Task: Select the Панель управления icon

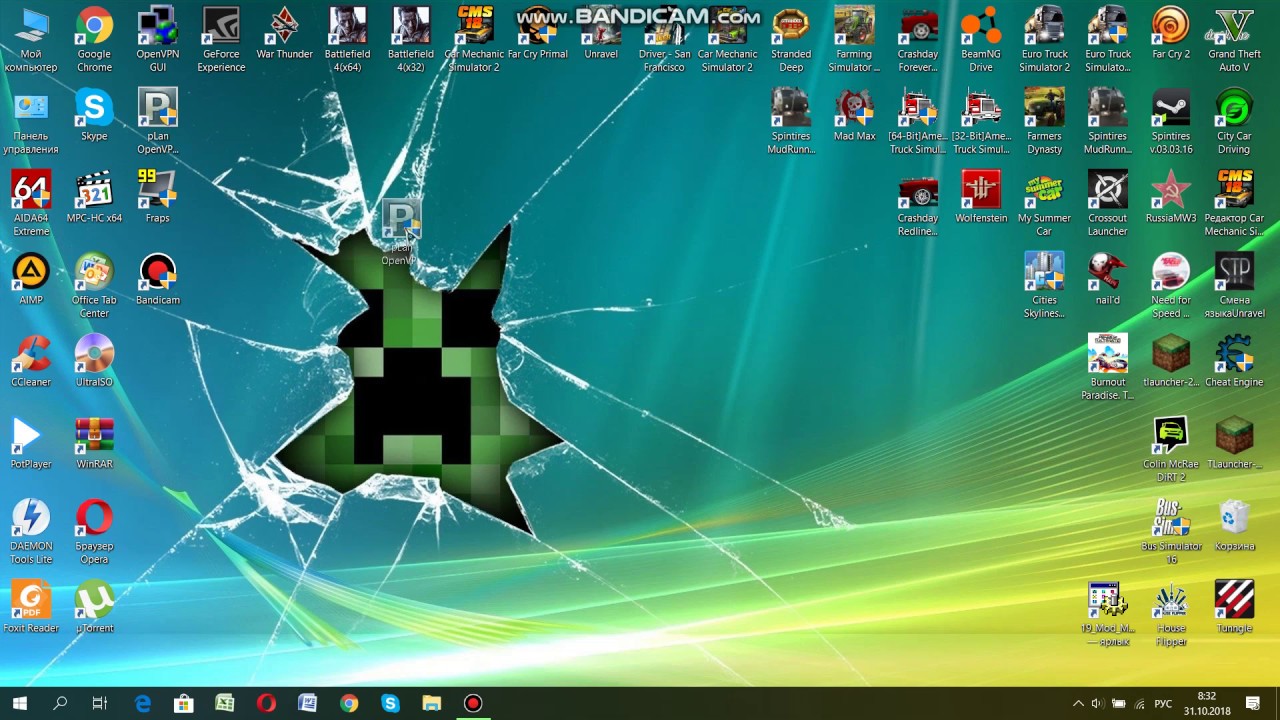Action: tap(31, 120)
